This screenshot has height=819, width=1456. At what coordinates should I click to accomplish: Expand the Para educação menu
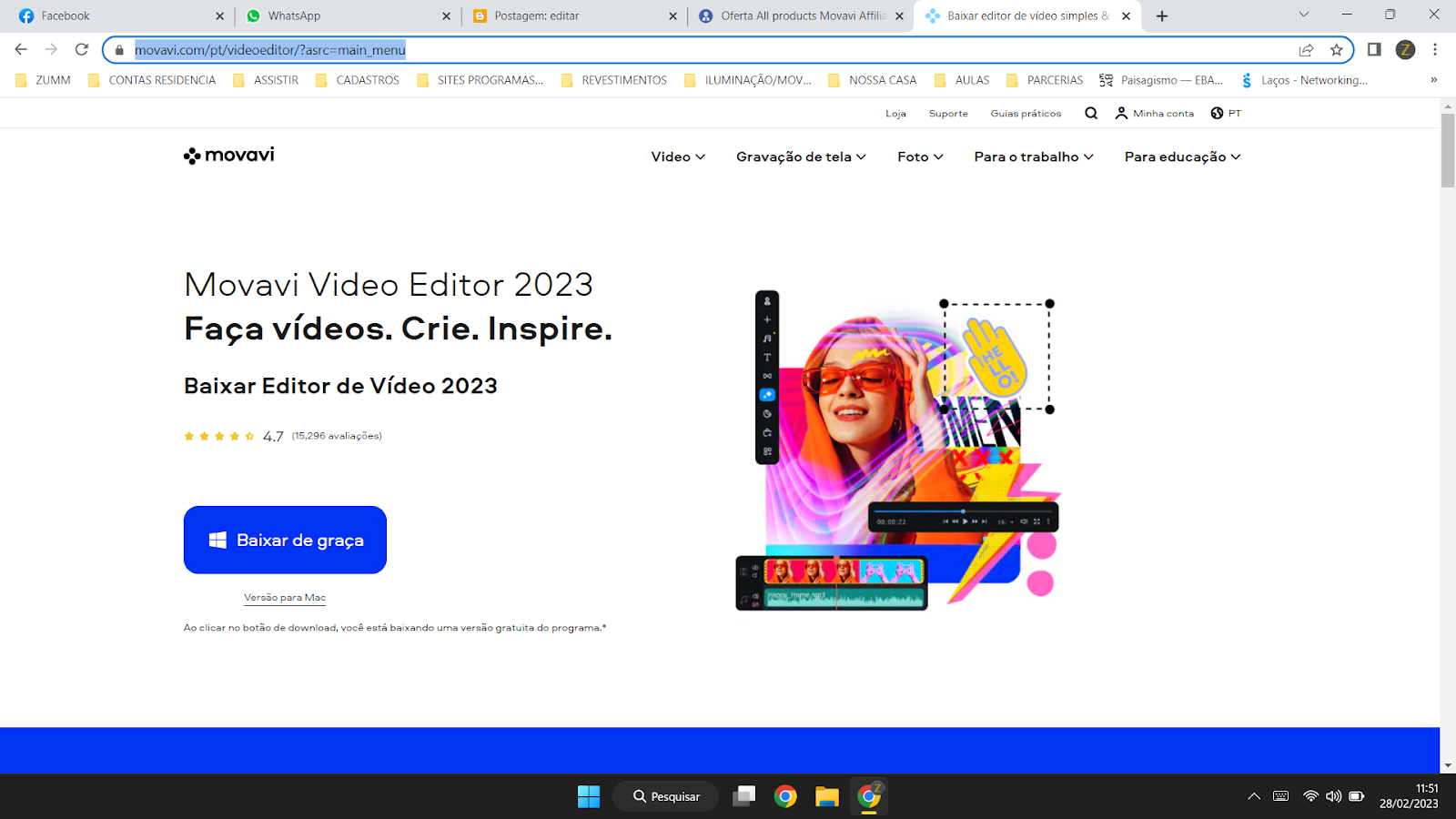point(1182,157)
